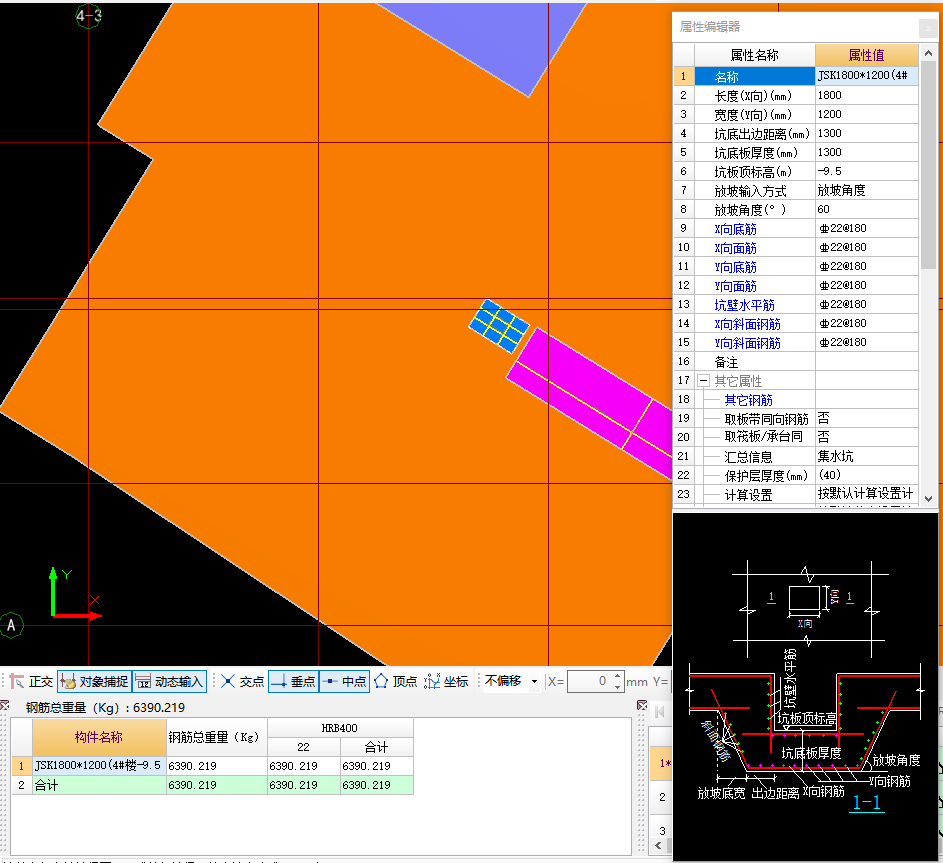Toggle 垂点 perpendicular snap

coord(293,681)
